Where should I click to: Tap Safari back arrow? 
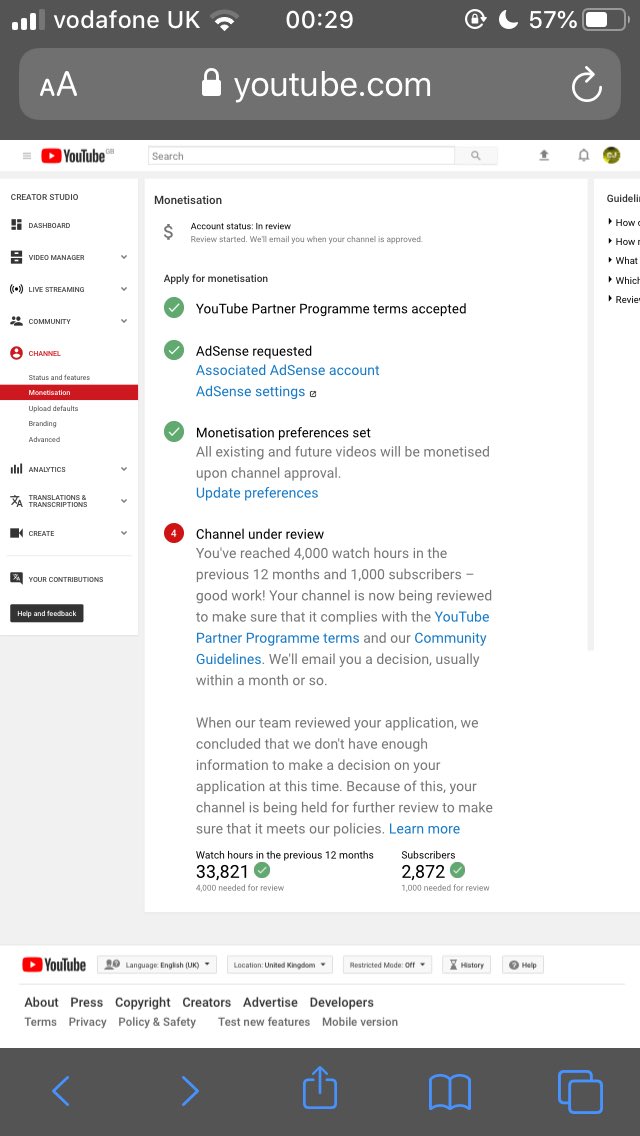click(61, 1090)
